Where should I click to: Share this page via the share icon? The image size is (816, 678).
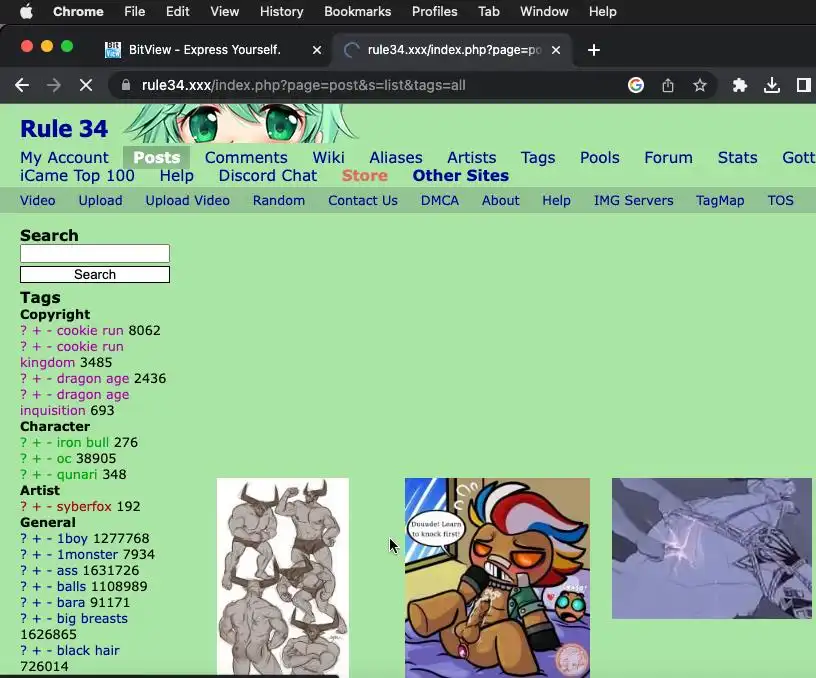coord(668,85)
